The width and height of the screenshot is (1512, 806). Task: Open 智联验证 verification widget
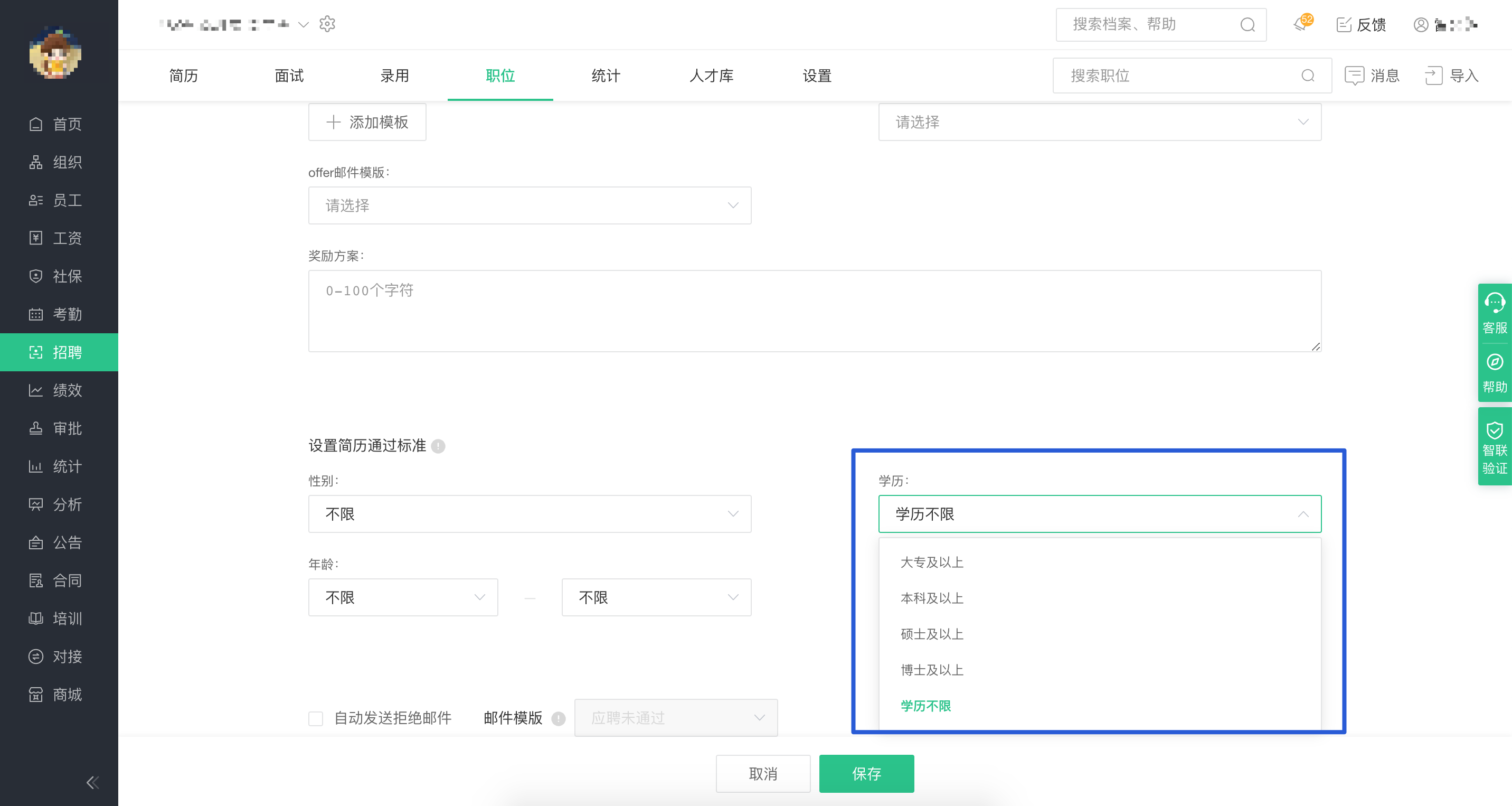(1495, 447)
